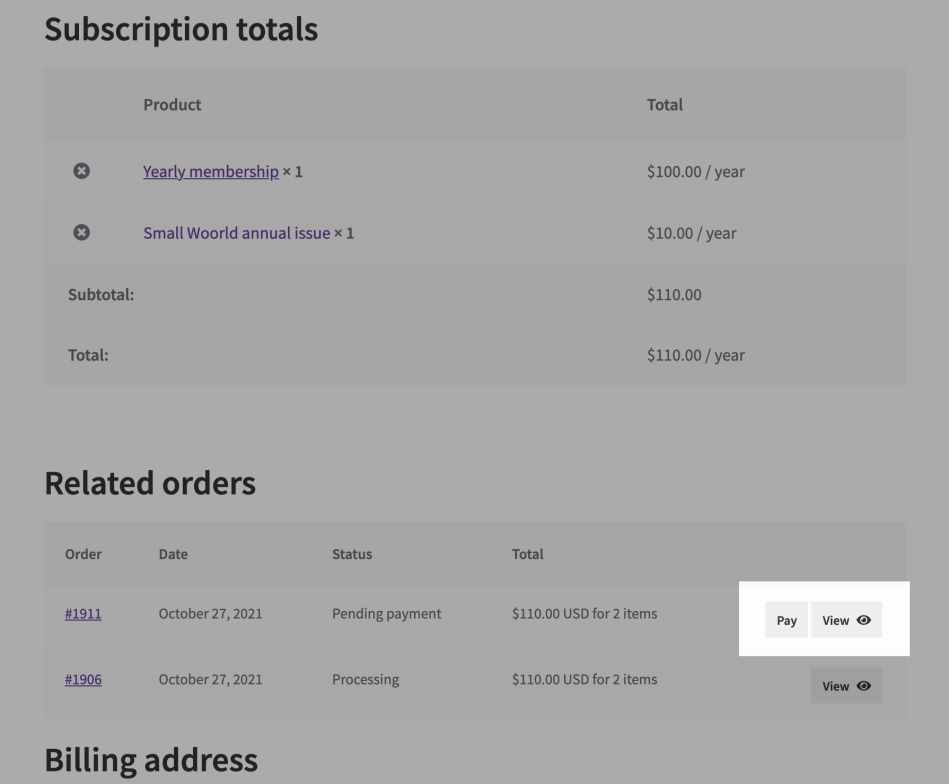Click the Status column header
The width and height of the screenshot is (949, 784).
pyautogui.click(x=351, y=554)
